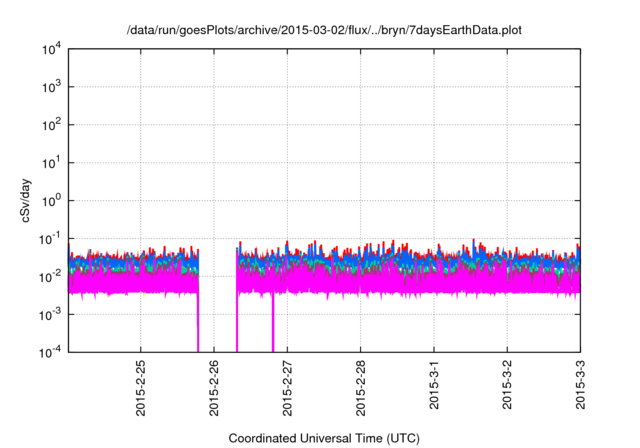Click the 10^4 y-axis tick label
This screenshot has width=640, height=448.
pos(52,50)
